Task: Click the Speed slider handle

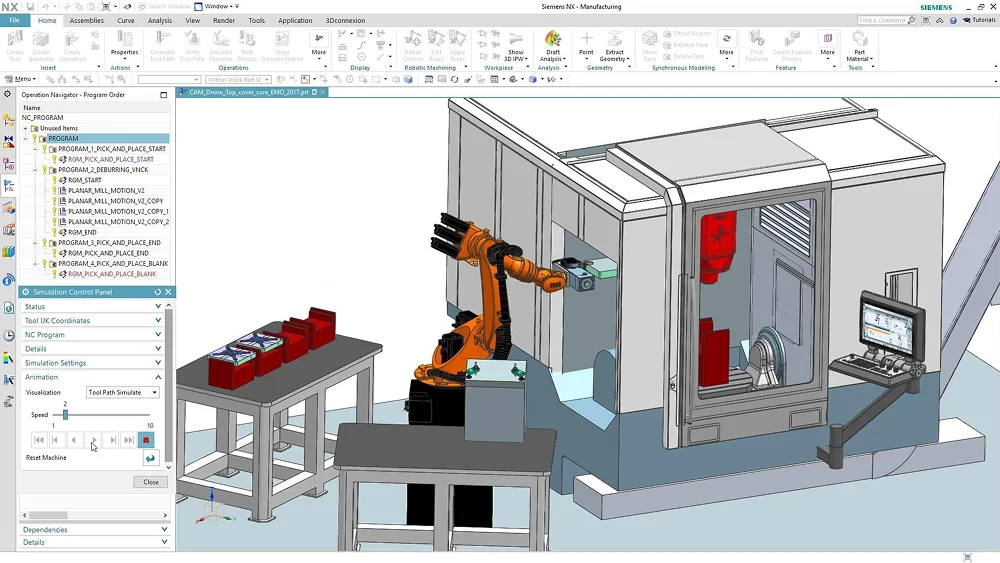Action: 65,414
